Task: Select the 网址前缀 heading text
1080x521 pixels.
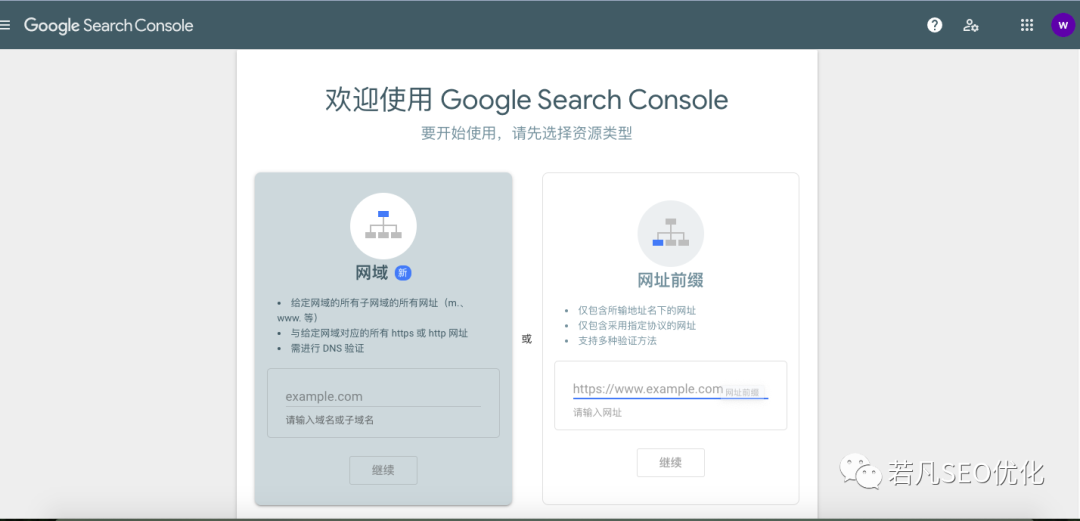Action: (x=670, y=280)
